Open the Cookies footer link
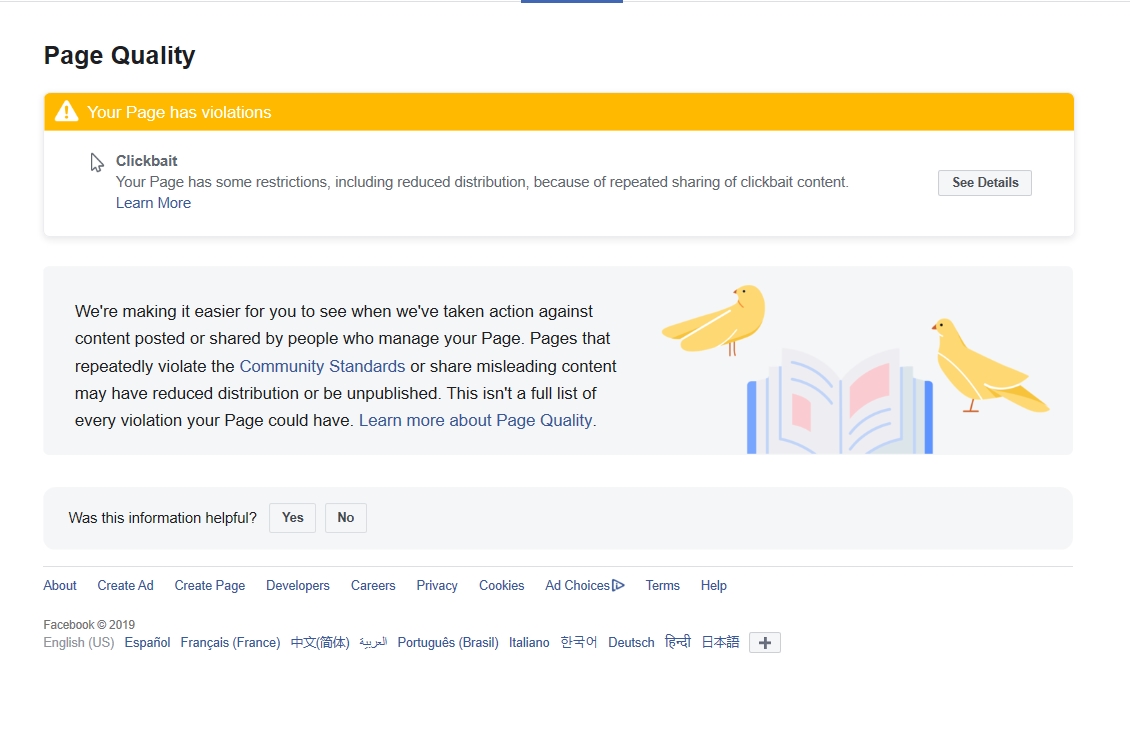The height and width of the screenshot is (733, 1130). [502, 585]
